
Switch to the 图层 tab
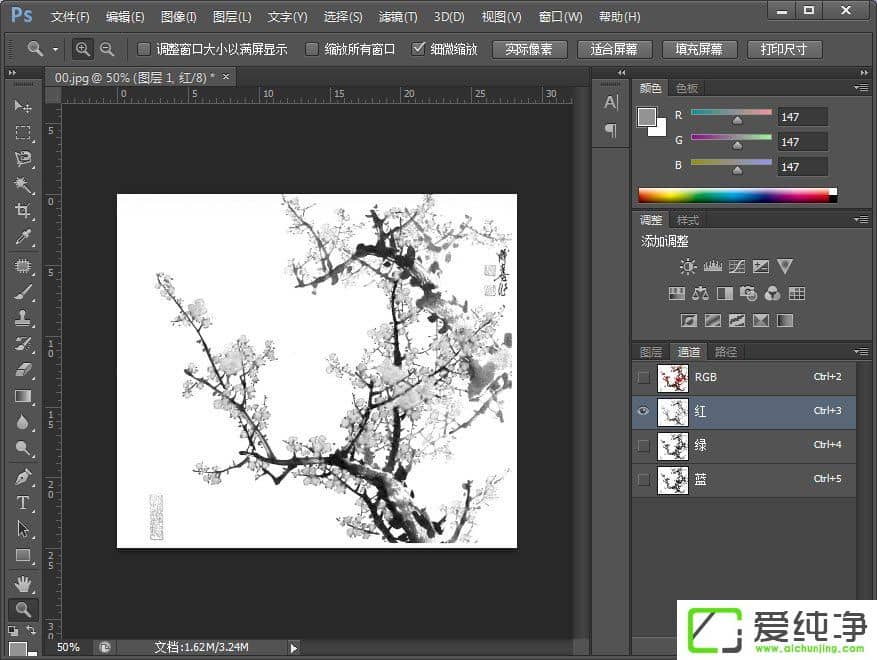(651, 352)
